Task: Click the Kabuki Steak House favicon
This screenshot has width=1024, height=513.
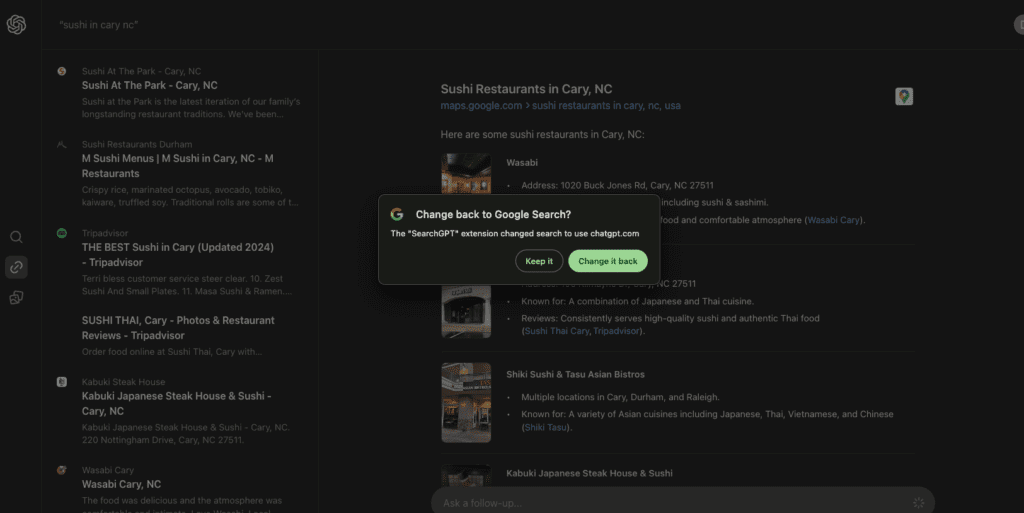Action: [x=61, y=382]
